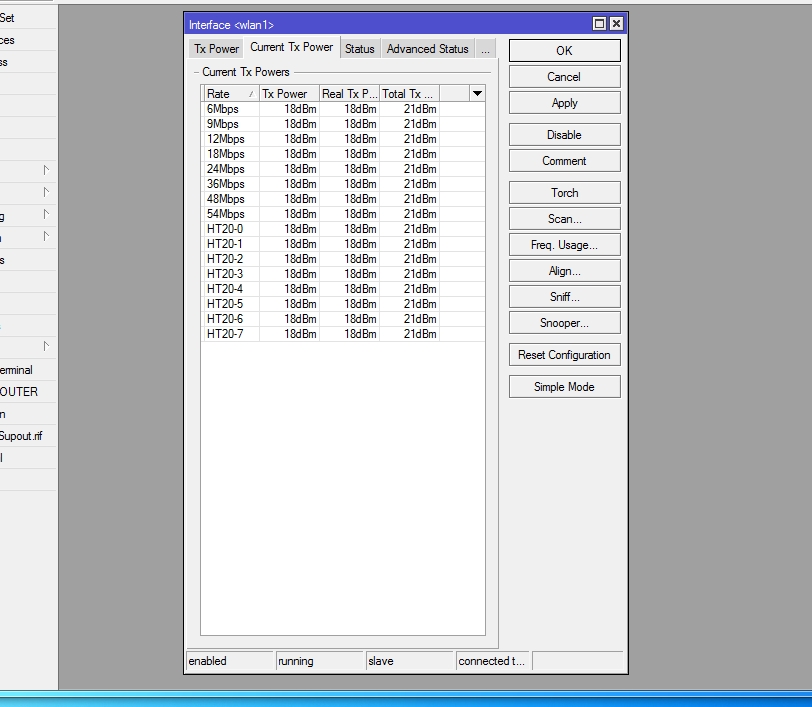Open the Align tool
The height and width of the screenshot is (707, 812).
coord(564,271)
